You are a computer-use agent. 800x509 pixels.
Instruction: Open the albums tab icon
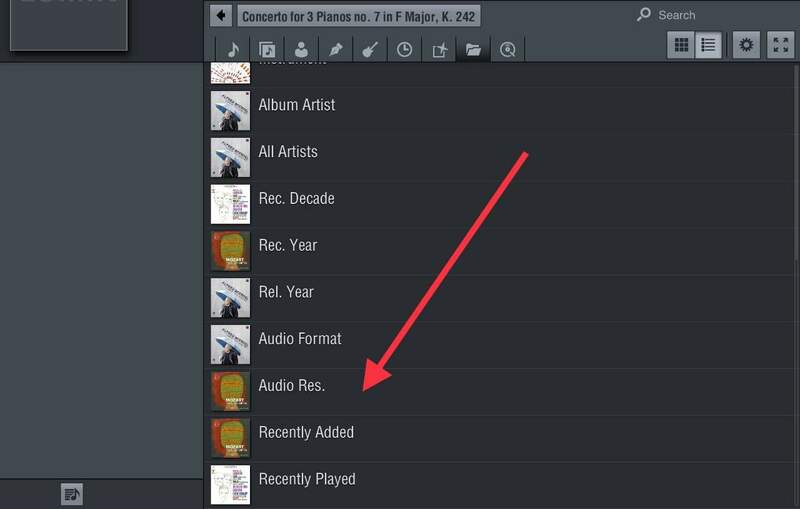(267, 49)
